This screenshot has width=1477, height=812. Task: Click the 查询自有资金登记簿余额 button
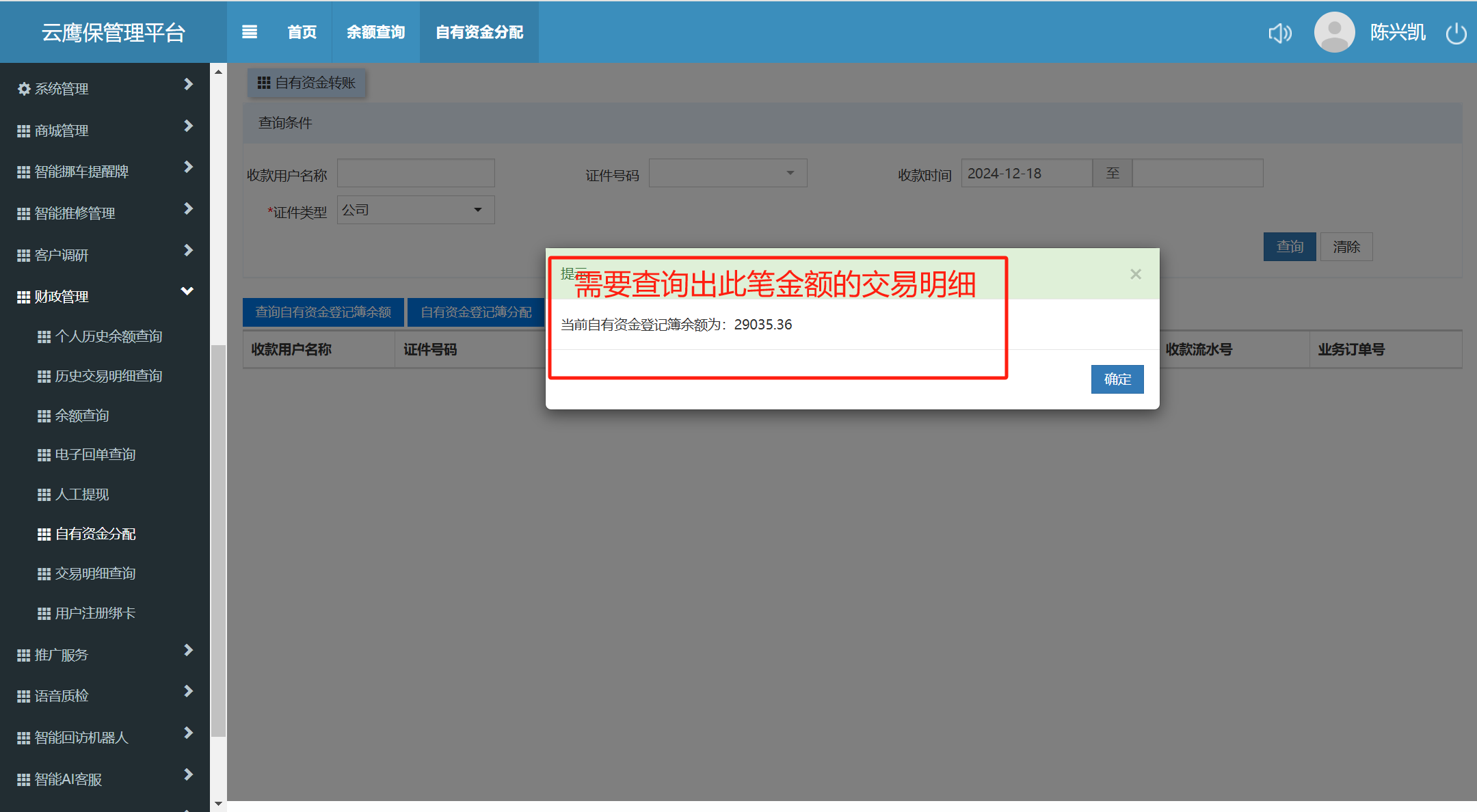click(x=323, y=312)
